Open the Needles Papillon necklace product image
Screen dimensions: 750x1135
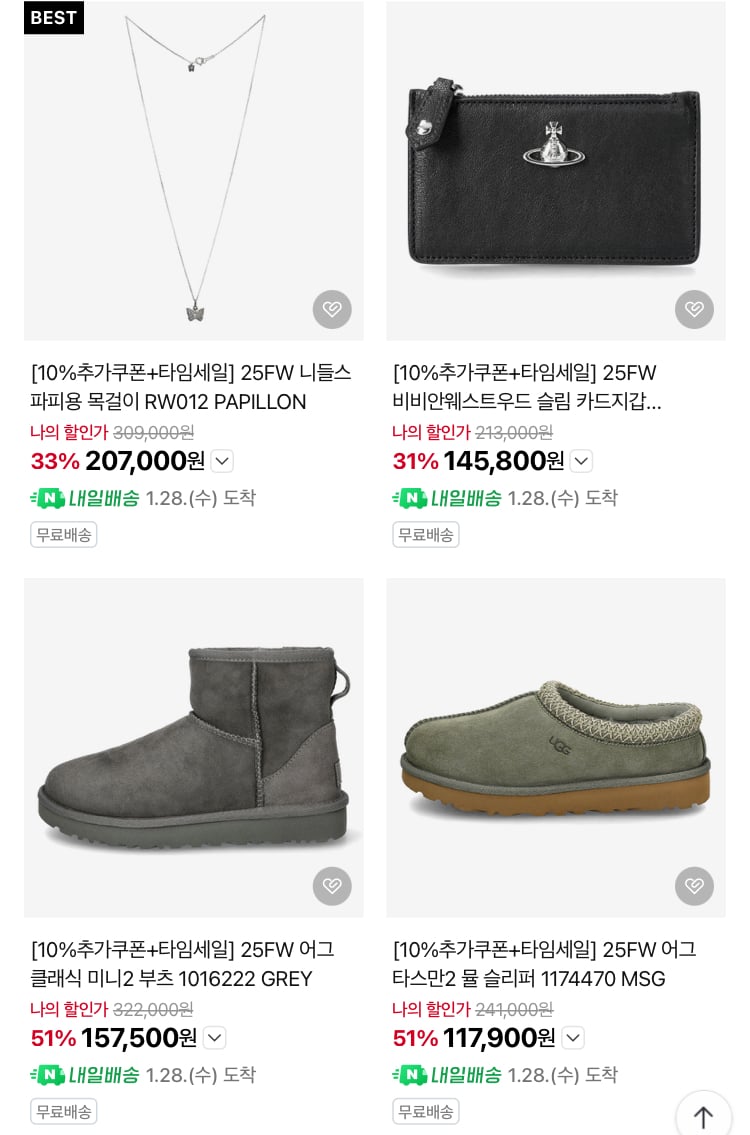[194, 170]
